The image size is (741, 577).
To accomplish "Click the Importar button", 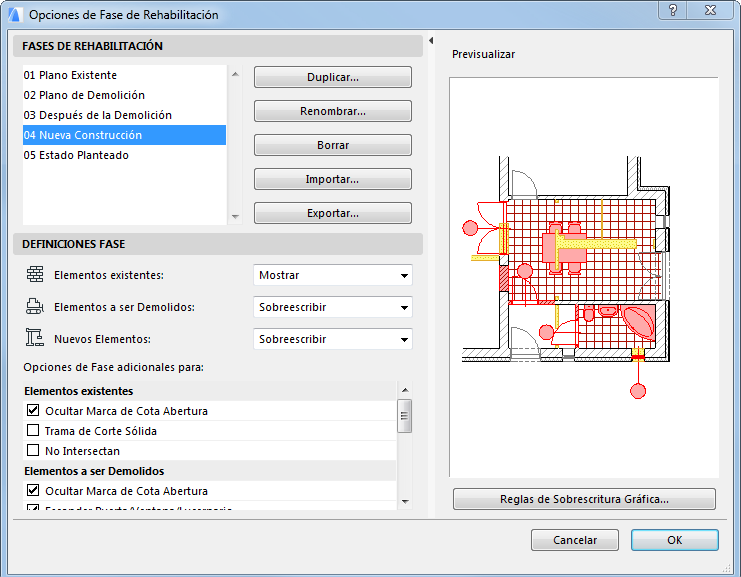I will (x=333, y=179).
